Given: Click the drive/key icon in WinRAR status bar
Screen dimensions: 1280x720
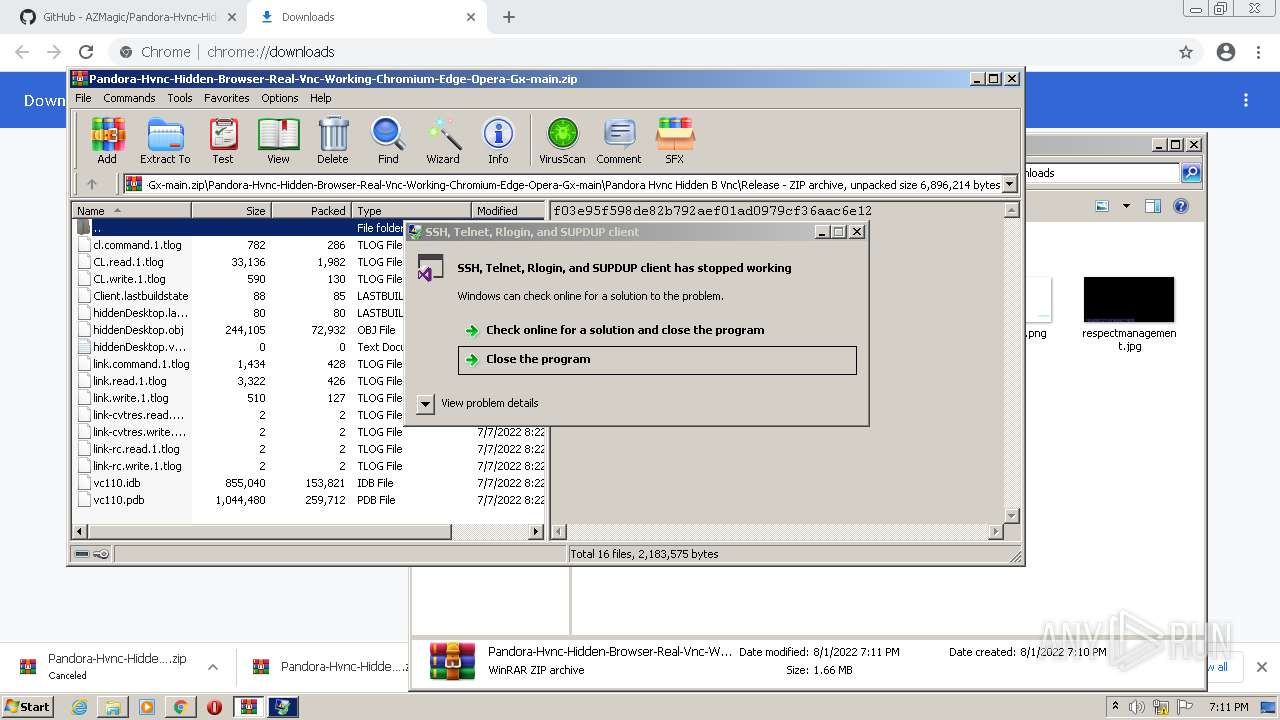Looking at the screenshot, I should (92, 554).
